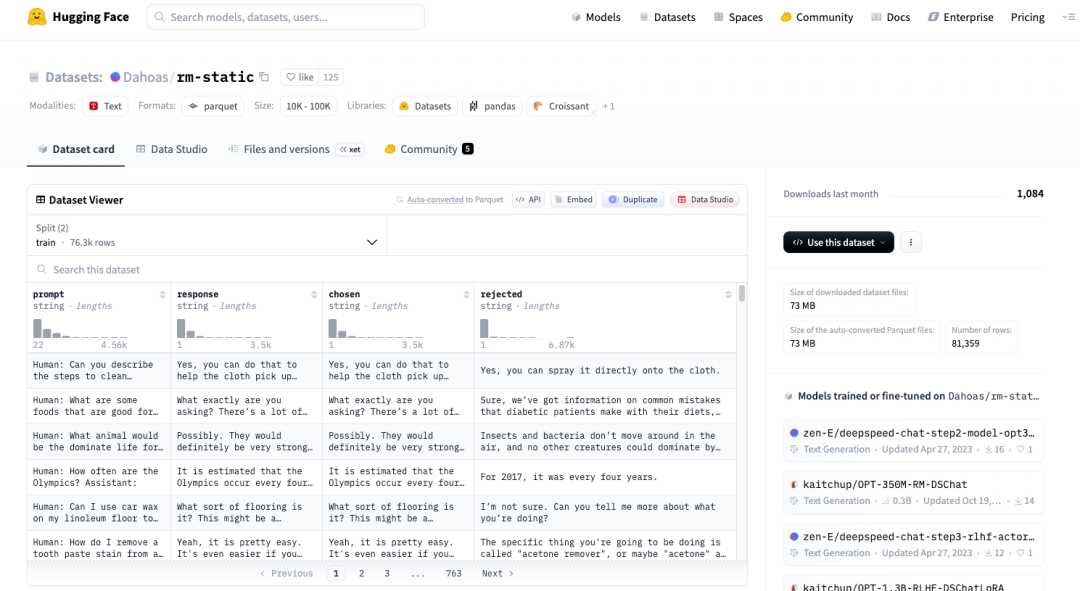Go to page 2
1080x591 pixels.
[361, 573]
